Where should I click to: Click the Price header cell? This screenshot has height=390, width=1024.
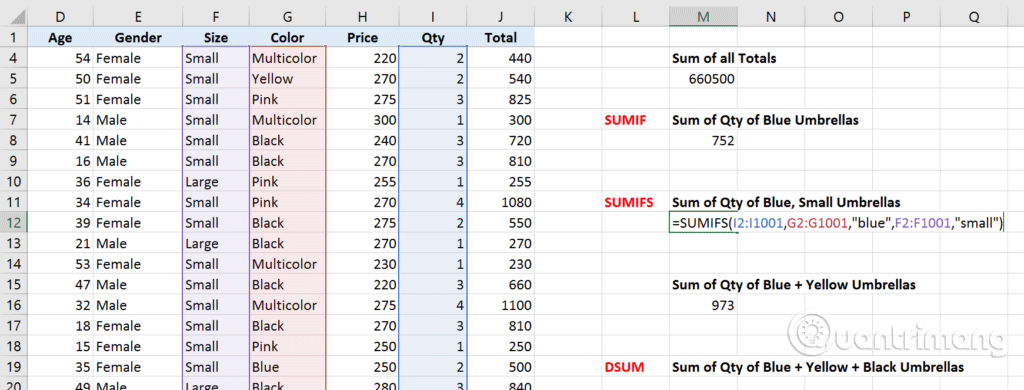pyautogui.click(x=362, y=38)
